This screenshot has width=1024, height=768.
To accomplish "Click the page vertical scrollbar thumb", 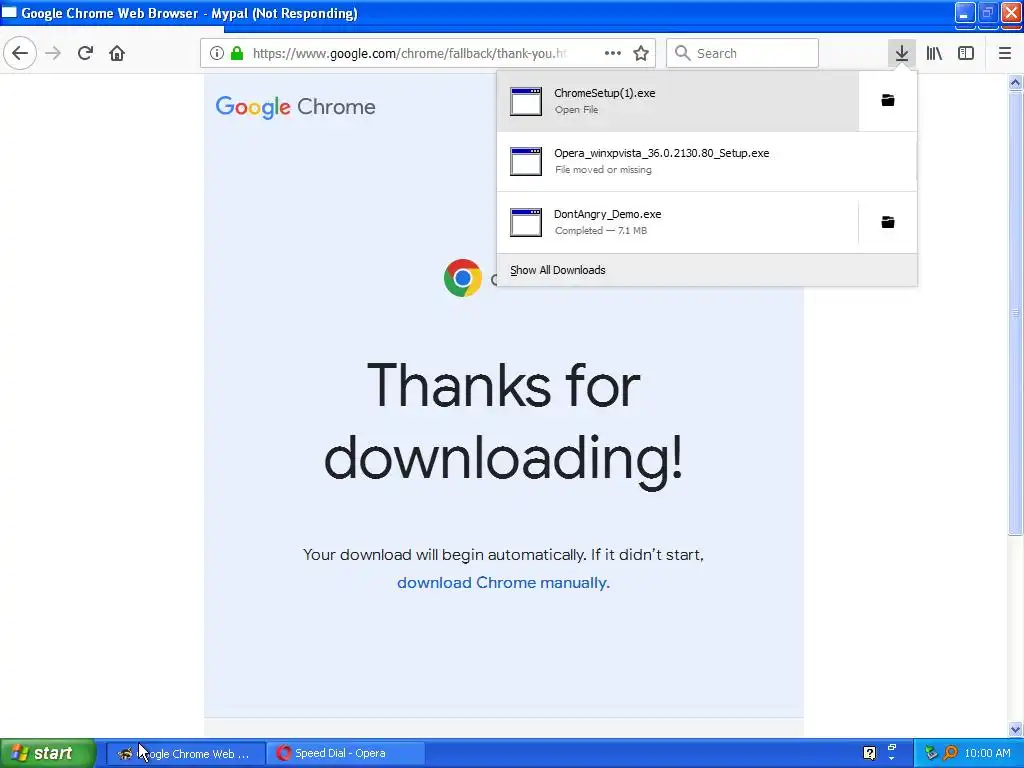I will pos(1015,313).
